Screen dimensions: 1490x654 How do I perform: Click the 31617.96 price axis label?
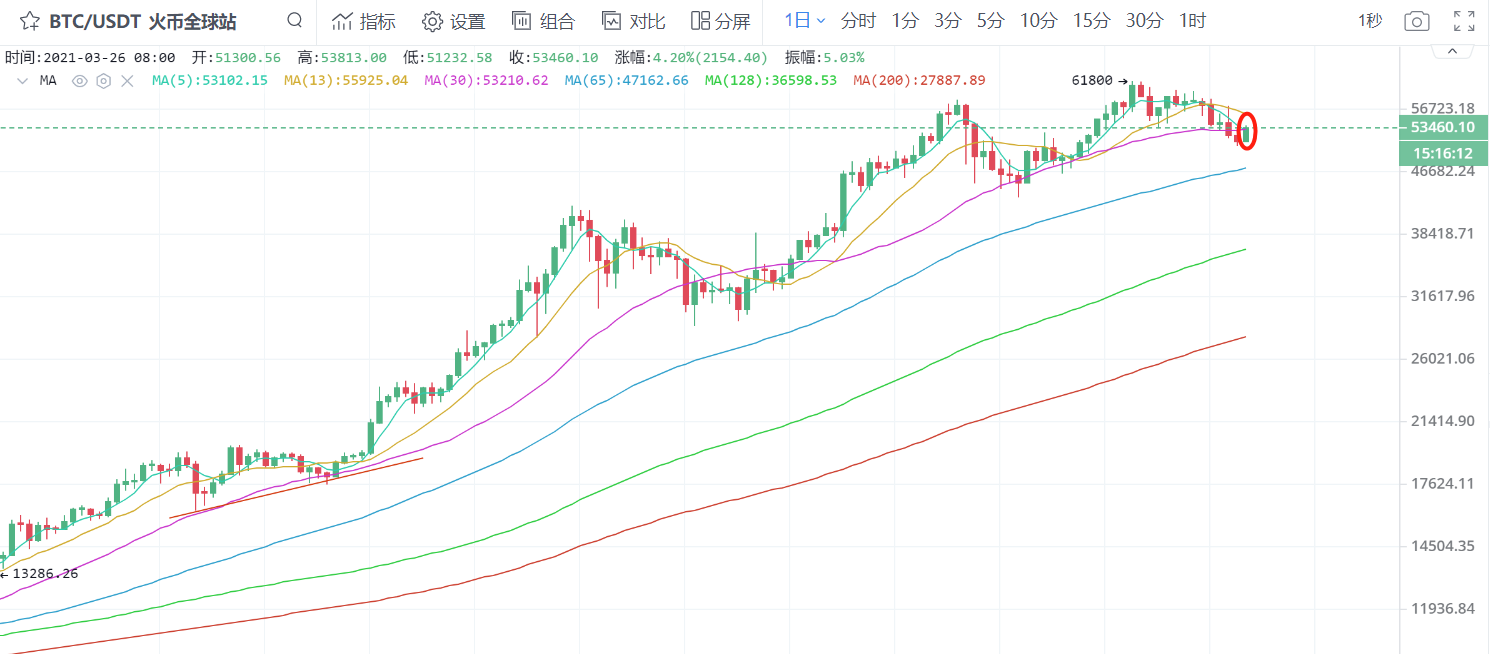[x=1441, y=296]
